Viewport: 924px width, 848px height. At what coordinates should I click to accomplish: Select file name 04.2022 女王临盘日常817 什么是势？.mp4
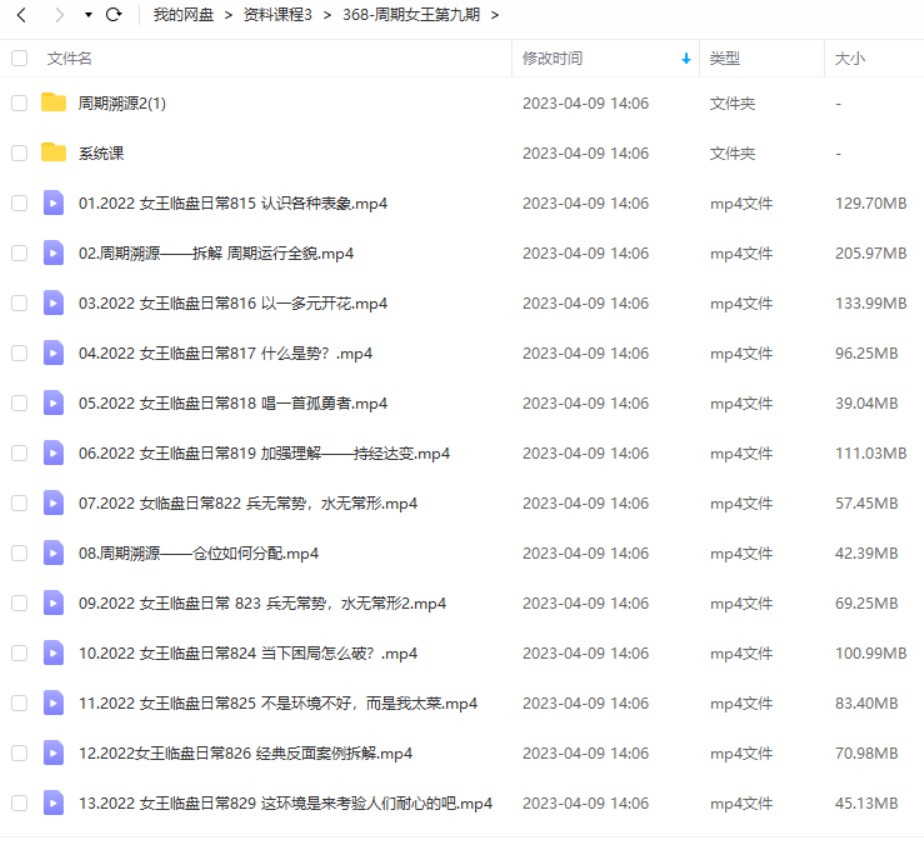(x=225, y=353)
